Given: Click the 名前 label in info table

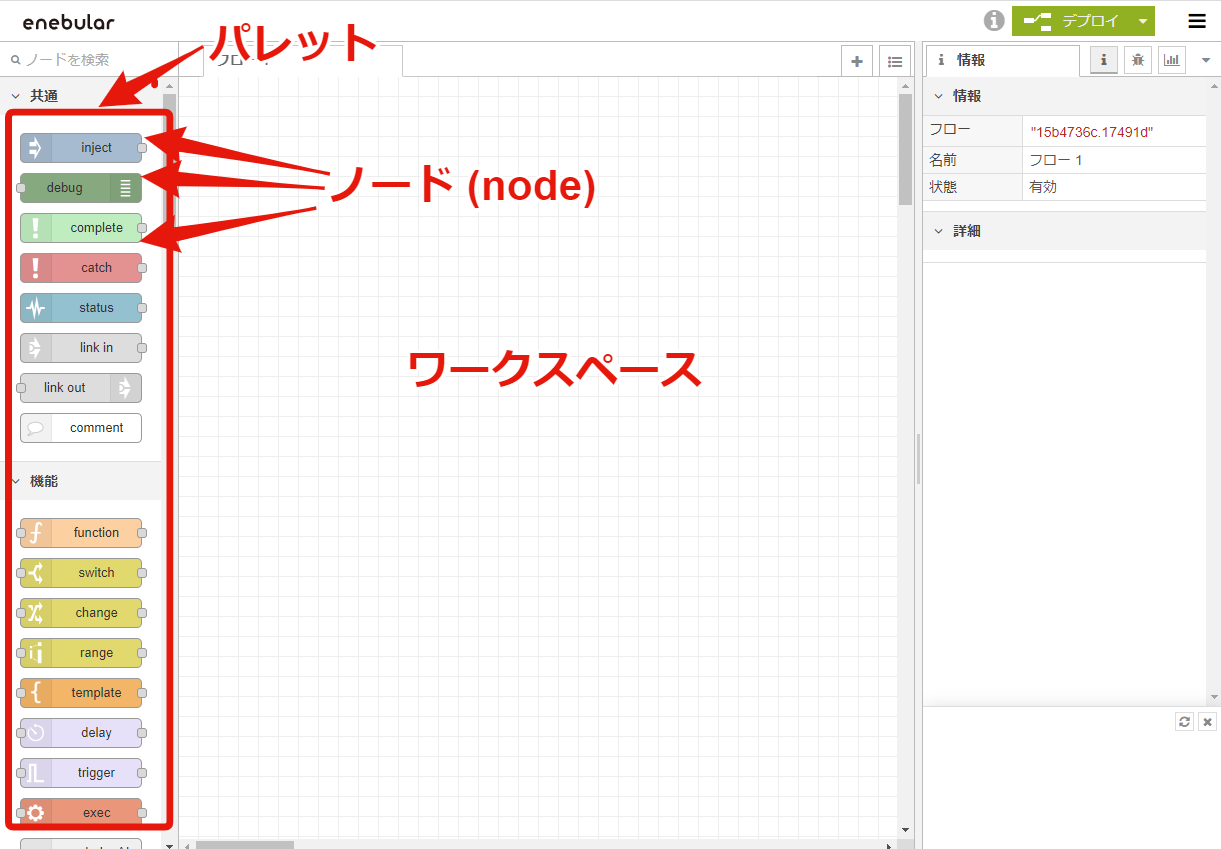Looking at the screenshot, I should [943, 160].
